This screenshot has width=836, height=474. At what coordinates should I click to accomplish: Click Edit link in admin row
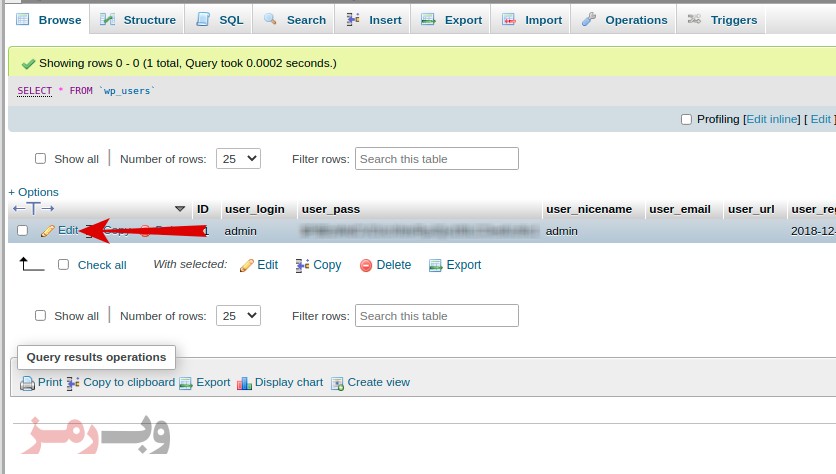pos(68,230)
